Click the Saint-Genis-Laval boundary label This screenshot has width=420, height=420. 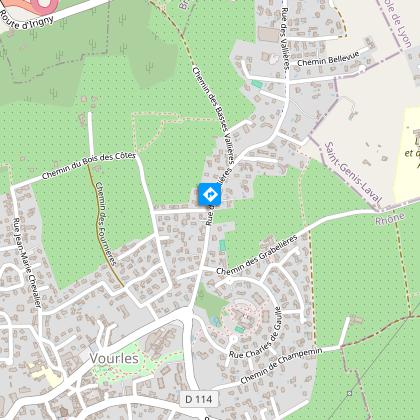(353, 172)
